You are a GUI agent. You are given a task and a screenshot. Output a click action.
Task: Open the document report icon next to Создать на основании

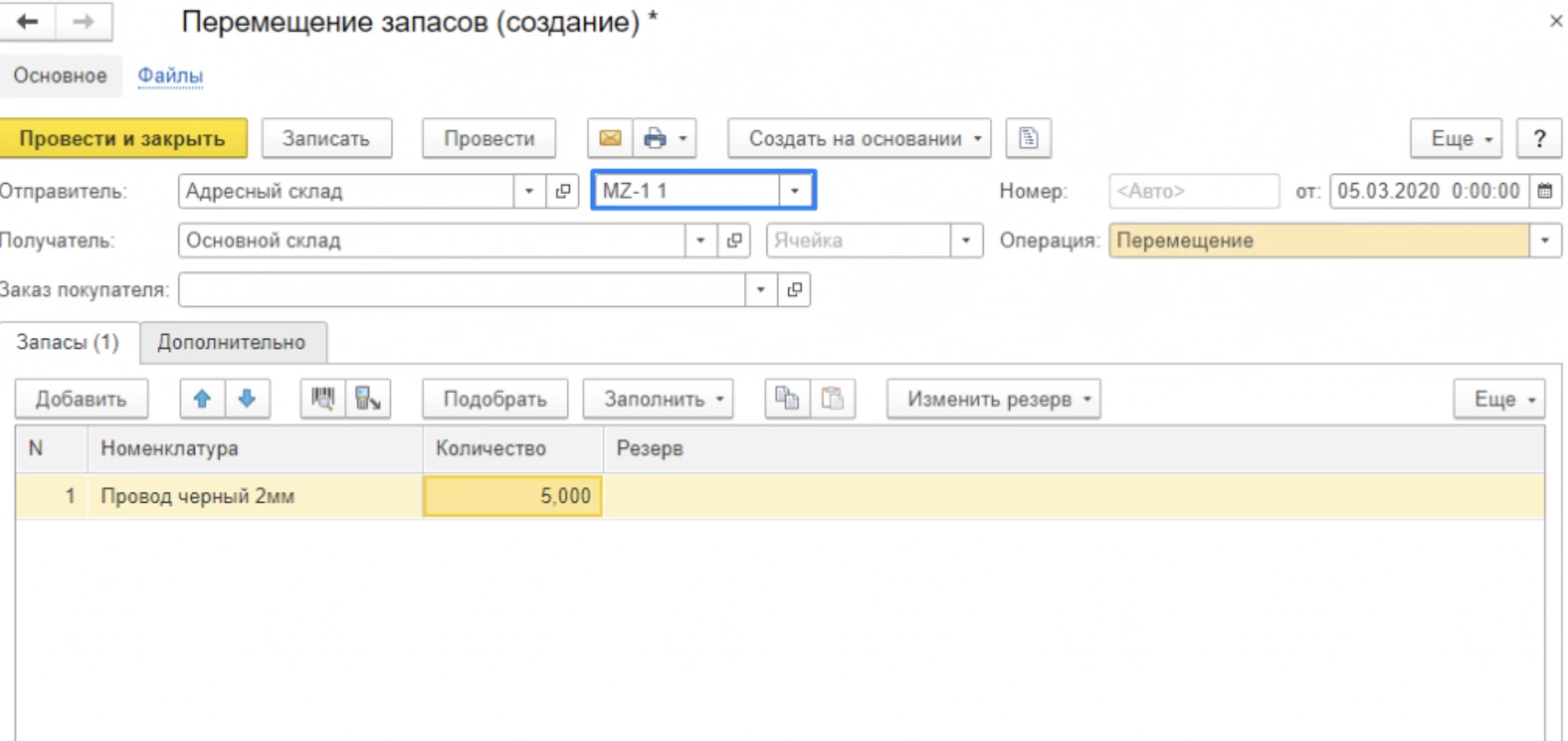coord(1028,138)
